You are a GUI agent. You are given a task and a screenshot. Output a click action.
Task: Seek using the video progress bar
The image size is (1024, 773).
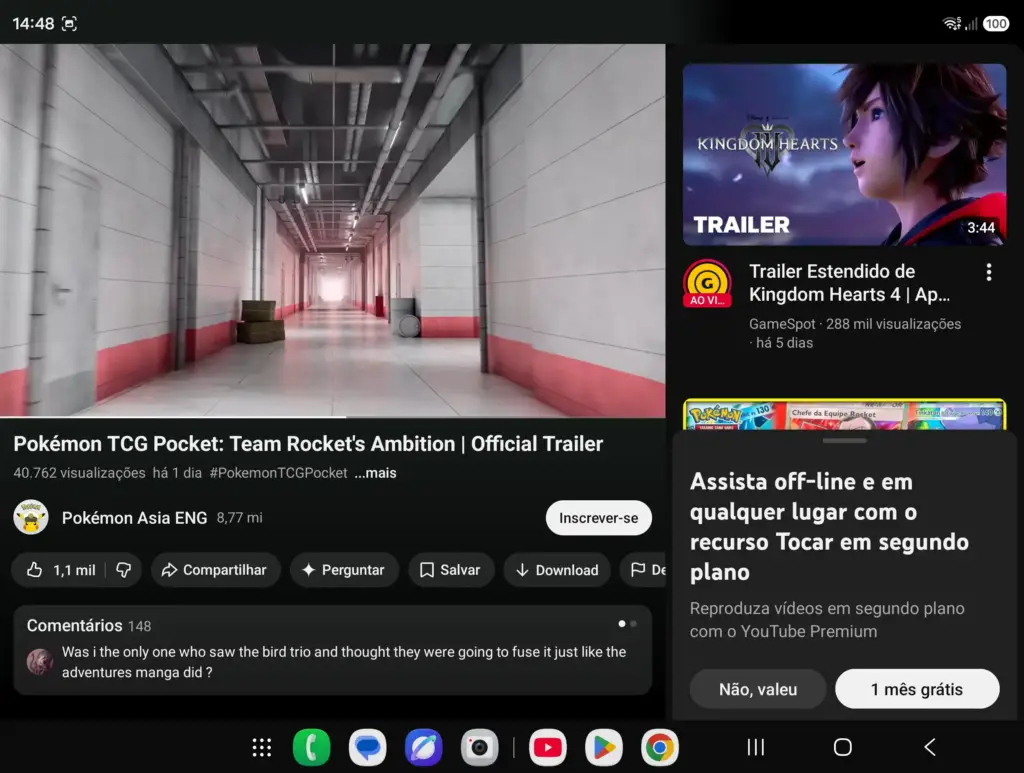point(332,417)
